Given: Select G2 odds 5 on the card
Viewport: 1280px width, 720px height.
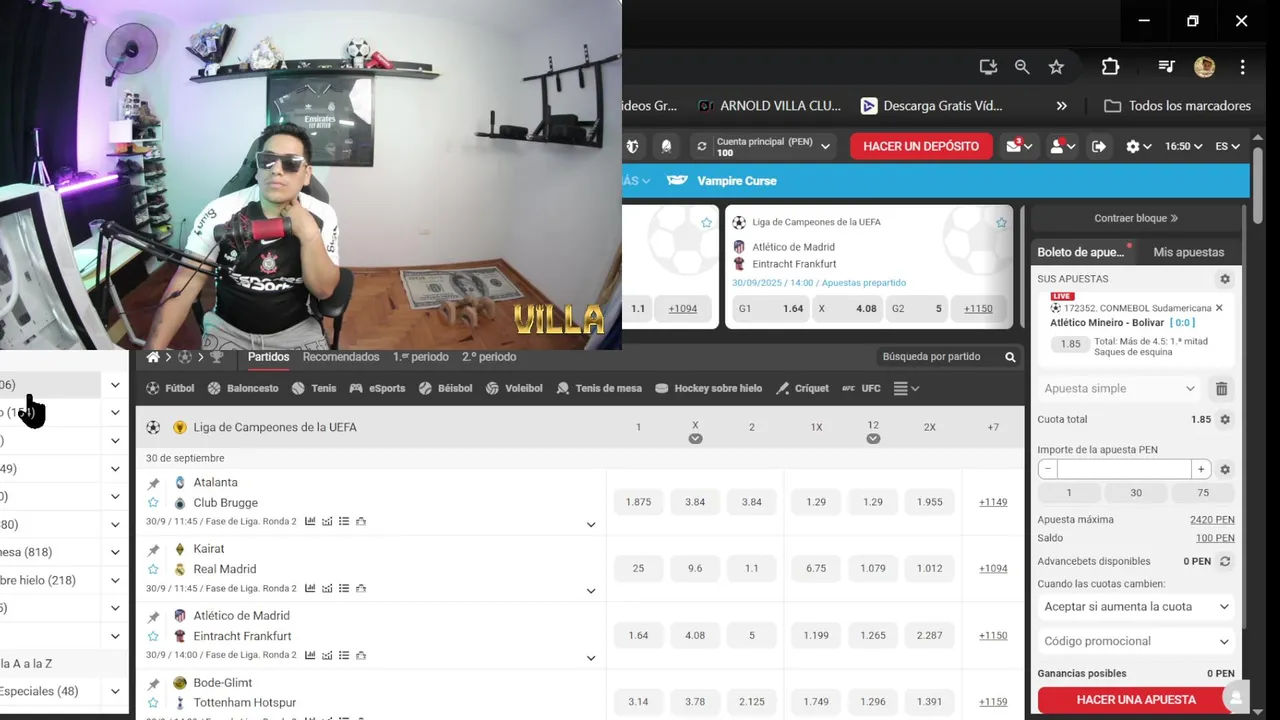Looking at the screenshot, I should pyautogui.click(x=914, y=309).
